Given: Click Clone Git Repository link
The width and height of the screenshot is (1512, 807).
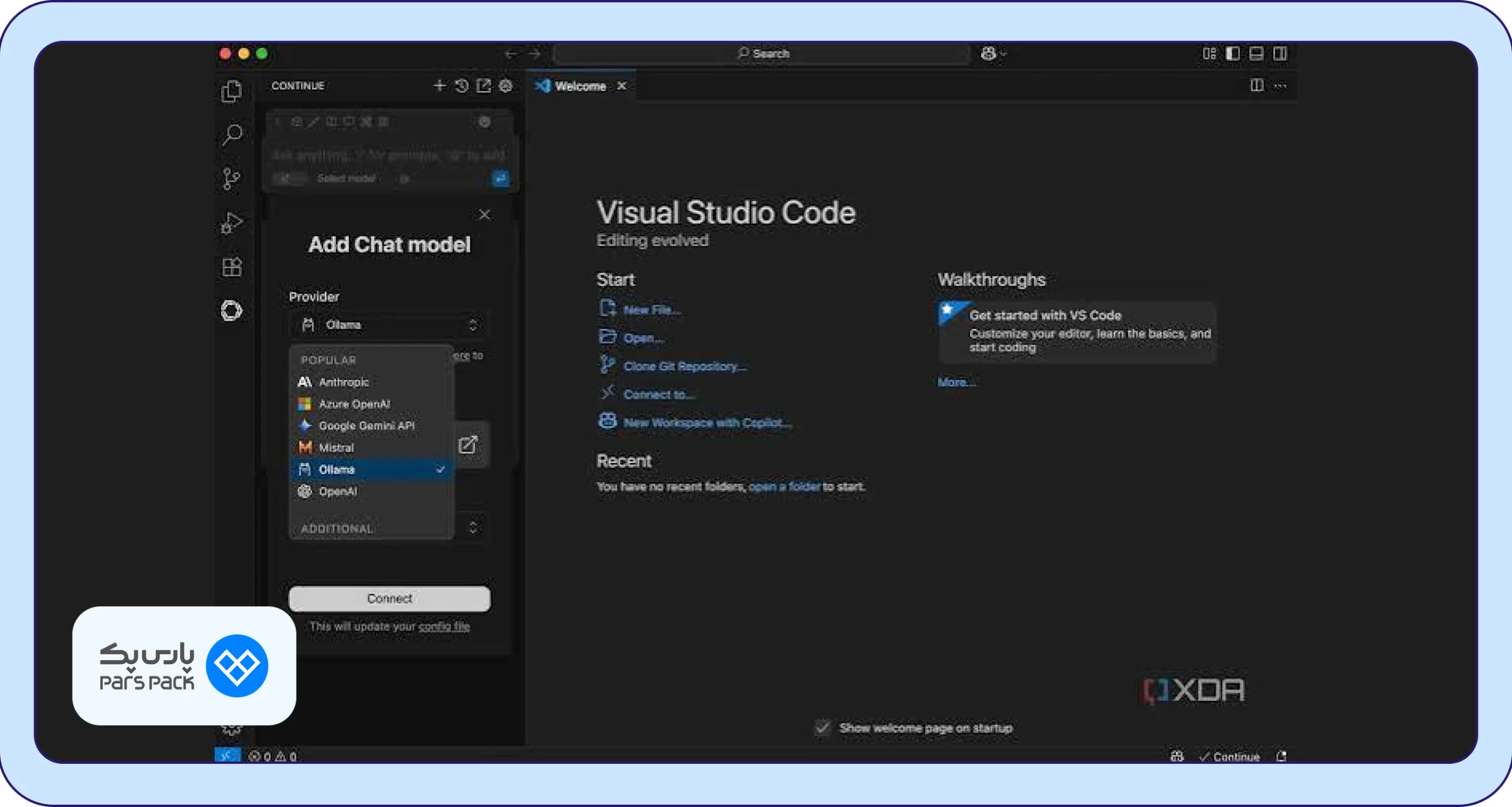Looking at the screenshot, I should tap(685, 367).
